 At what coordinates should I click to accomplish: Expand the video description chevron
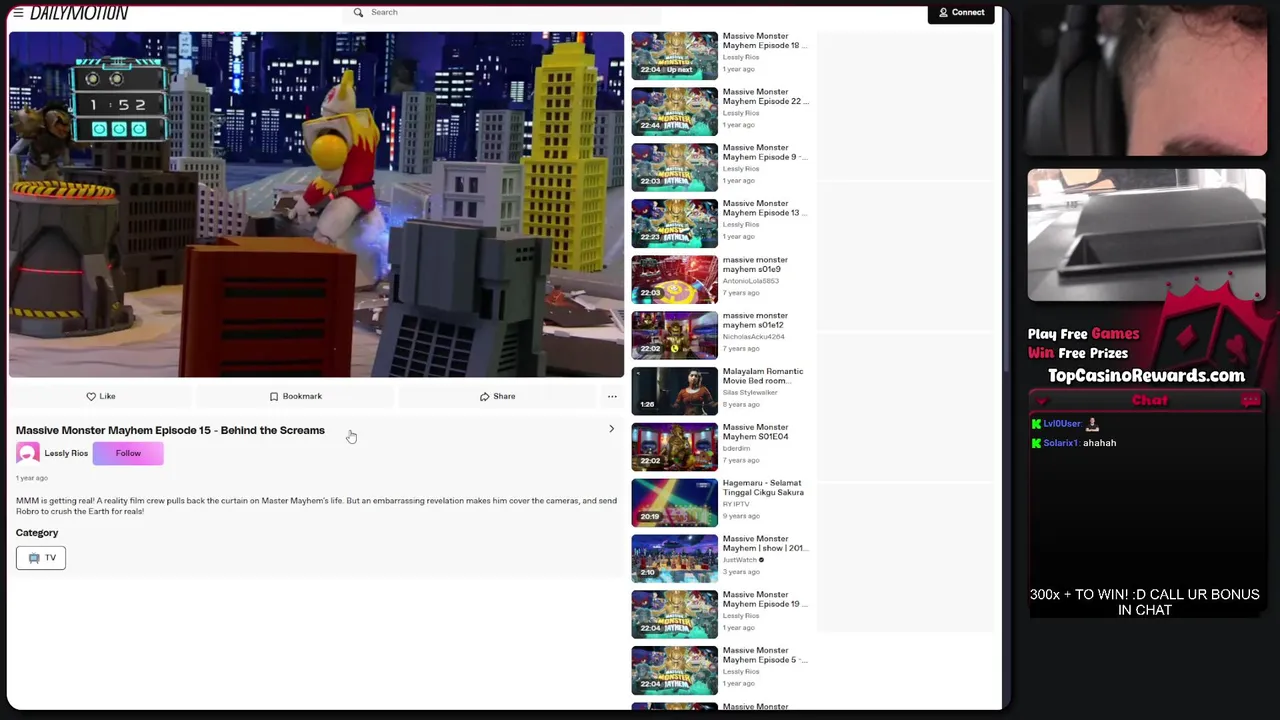611,429
